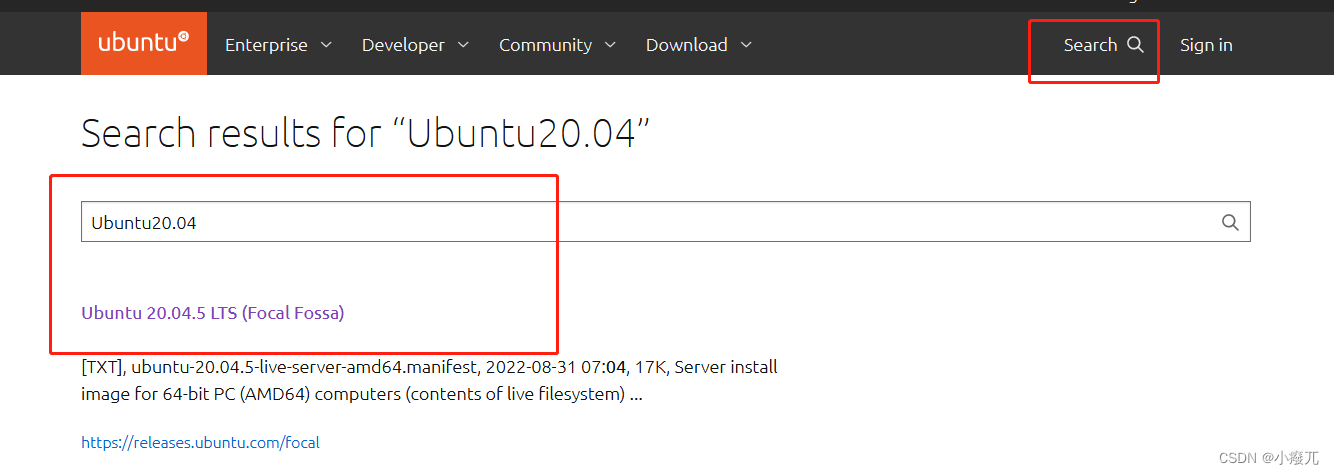Image resolution: width=1334 pixels, height=474 pixels.
Task: Click the Ubuntu logo home link
Action: (144, 42)
